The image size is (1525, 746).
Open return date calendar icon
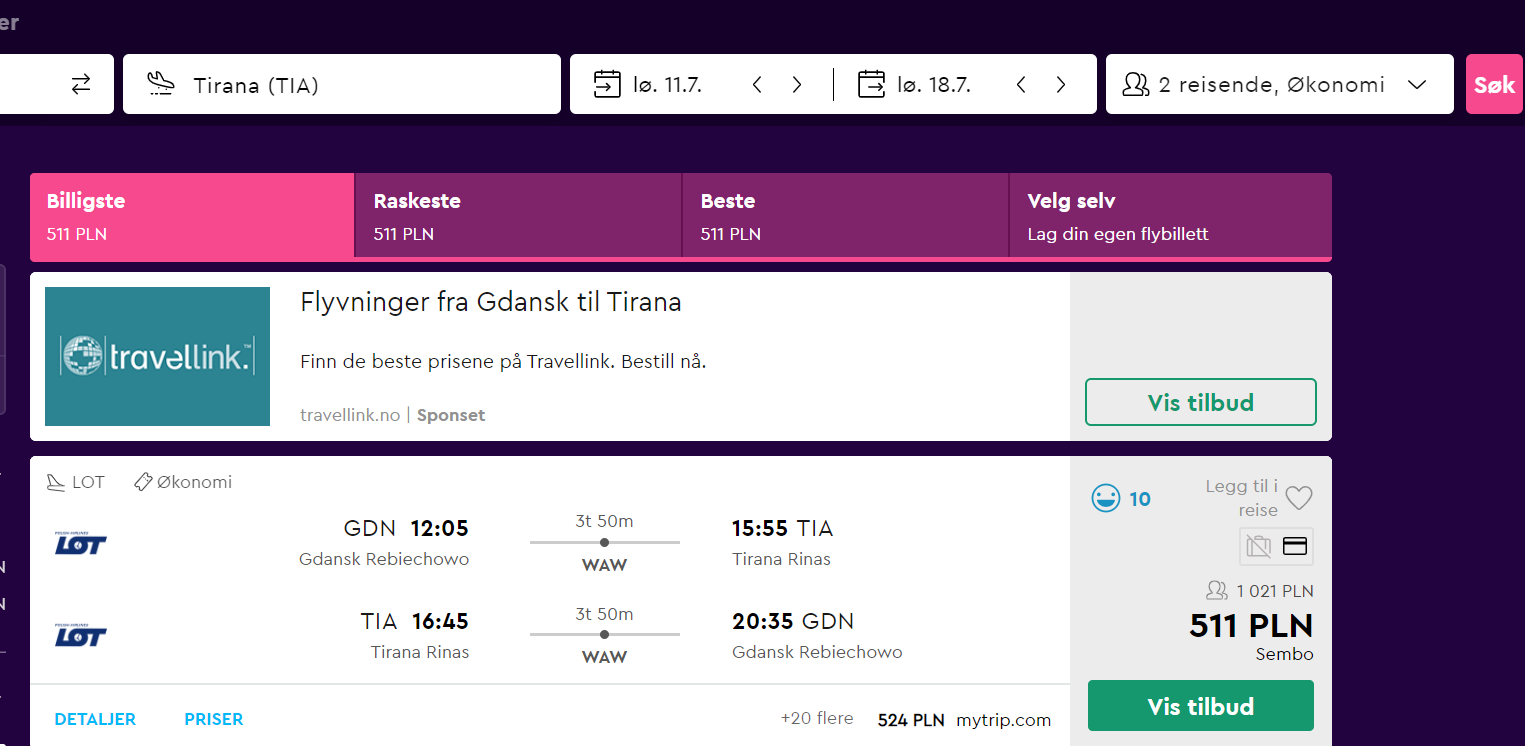tap(872, 84)
